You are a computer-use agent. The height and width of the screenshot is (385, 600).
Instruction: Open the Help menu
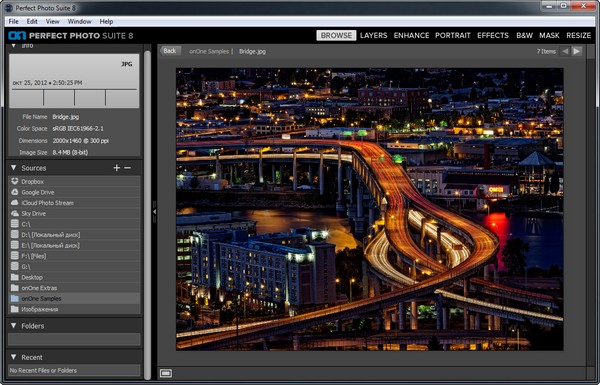[x=106, y=21]
